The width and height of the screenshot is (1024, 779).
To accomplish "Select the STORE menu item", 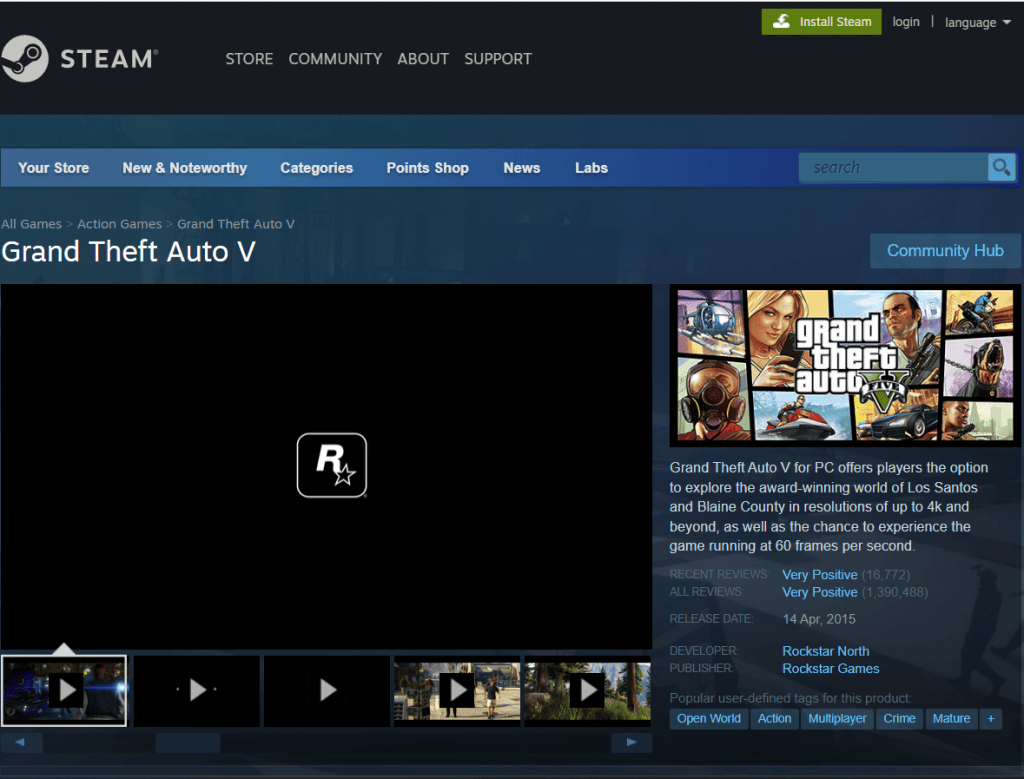I will coord(249,59).
